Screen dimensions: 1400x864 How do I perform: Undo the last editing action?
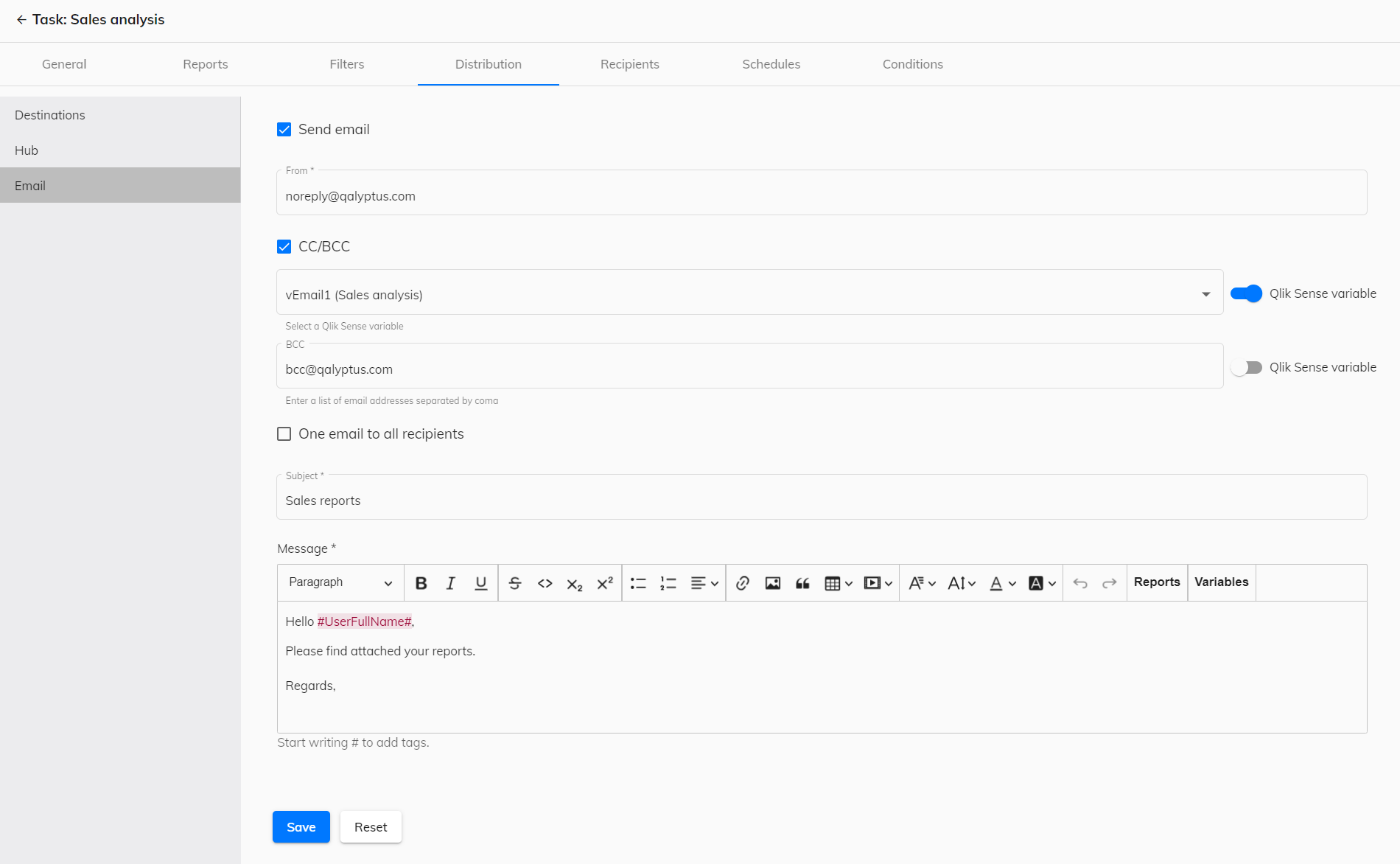1080,582
